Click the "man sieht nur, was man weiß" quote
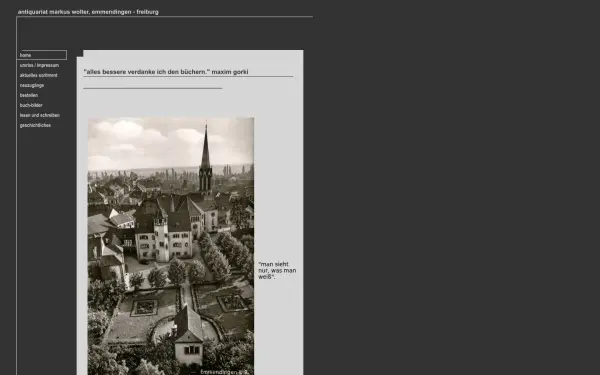 tap(277, 271)
